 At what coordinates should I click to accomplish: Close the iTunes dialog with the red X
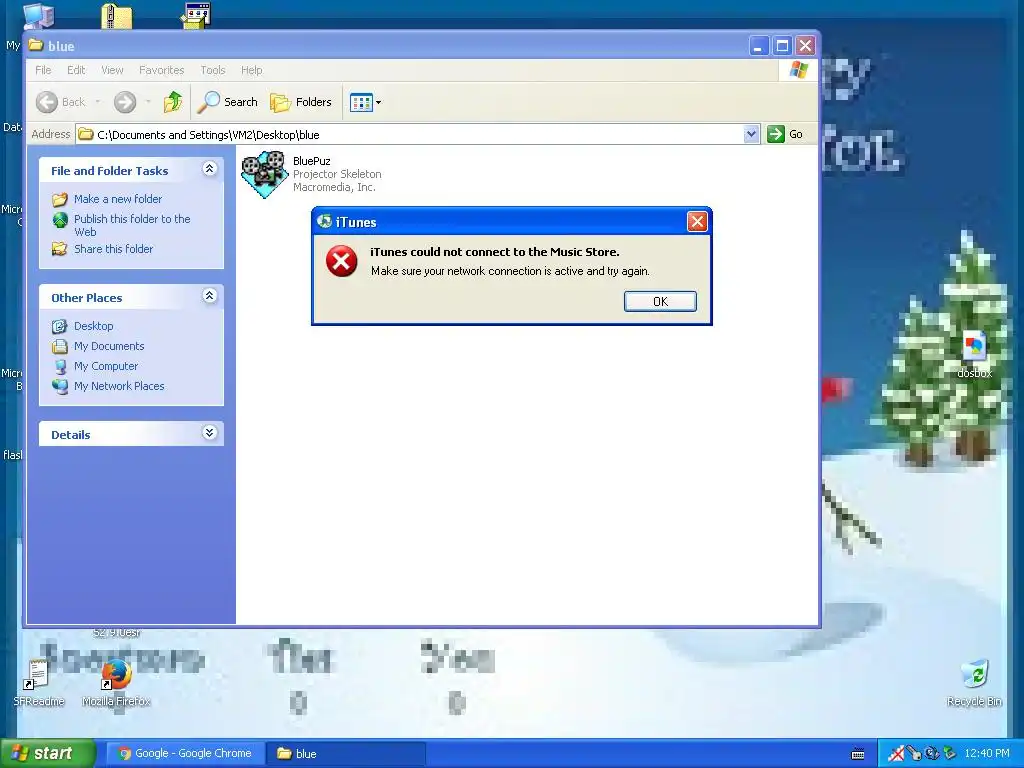697,222
